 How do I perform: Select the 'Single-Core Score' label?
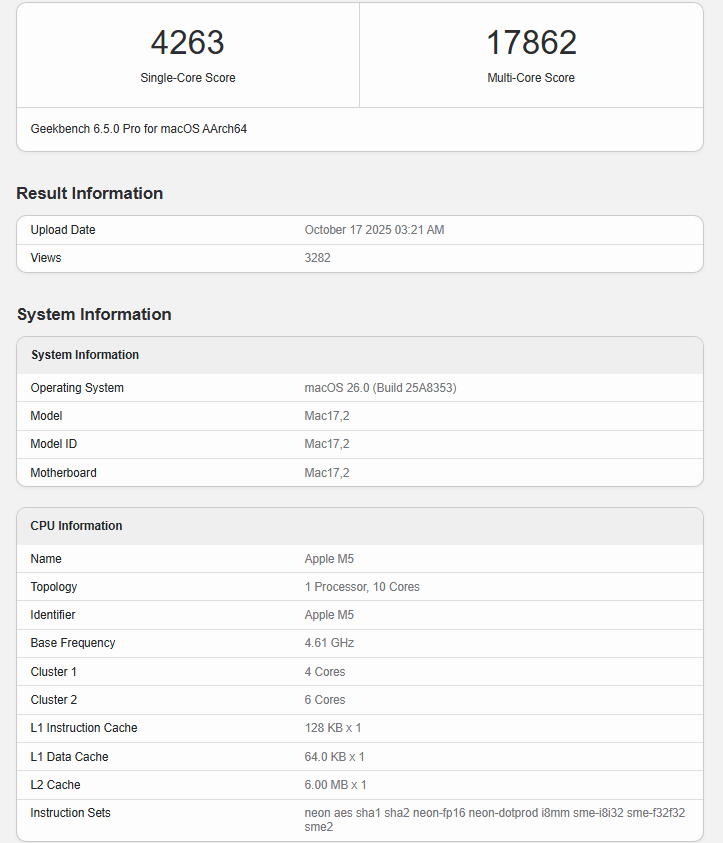coord(188,78)
